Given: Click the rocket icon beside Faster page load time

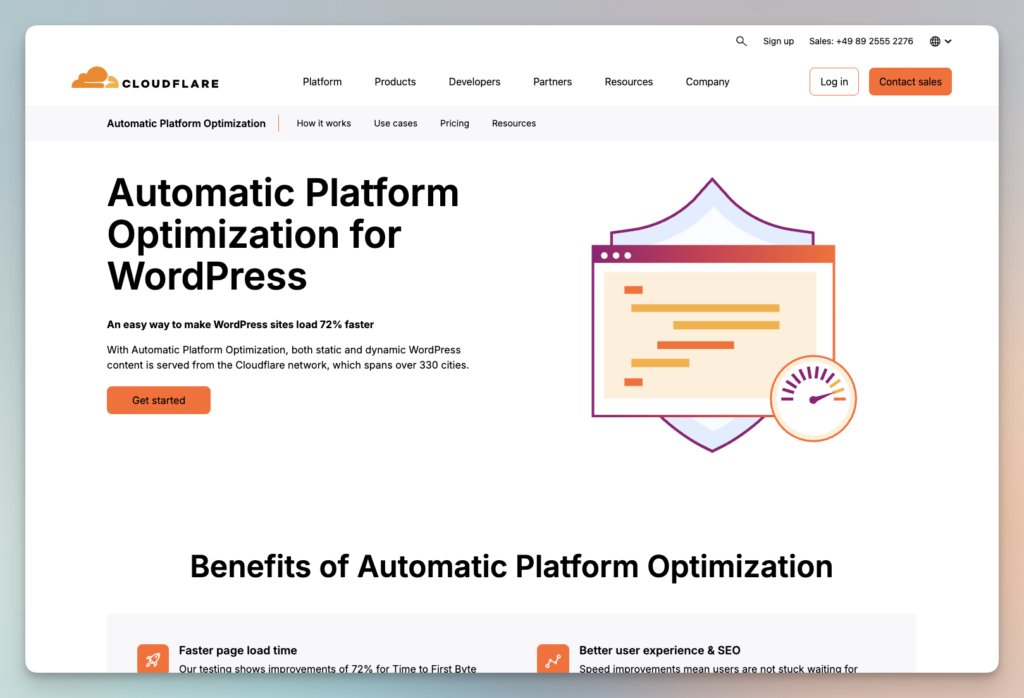Looking at the screenshot, I should tap(153, 659).
